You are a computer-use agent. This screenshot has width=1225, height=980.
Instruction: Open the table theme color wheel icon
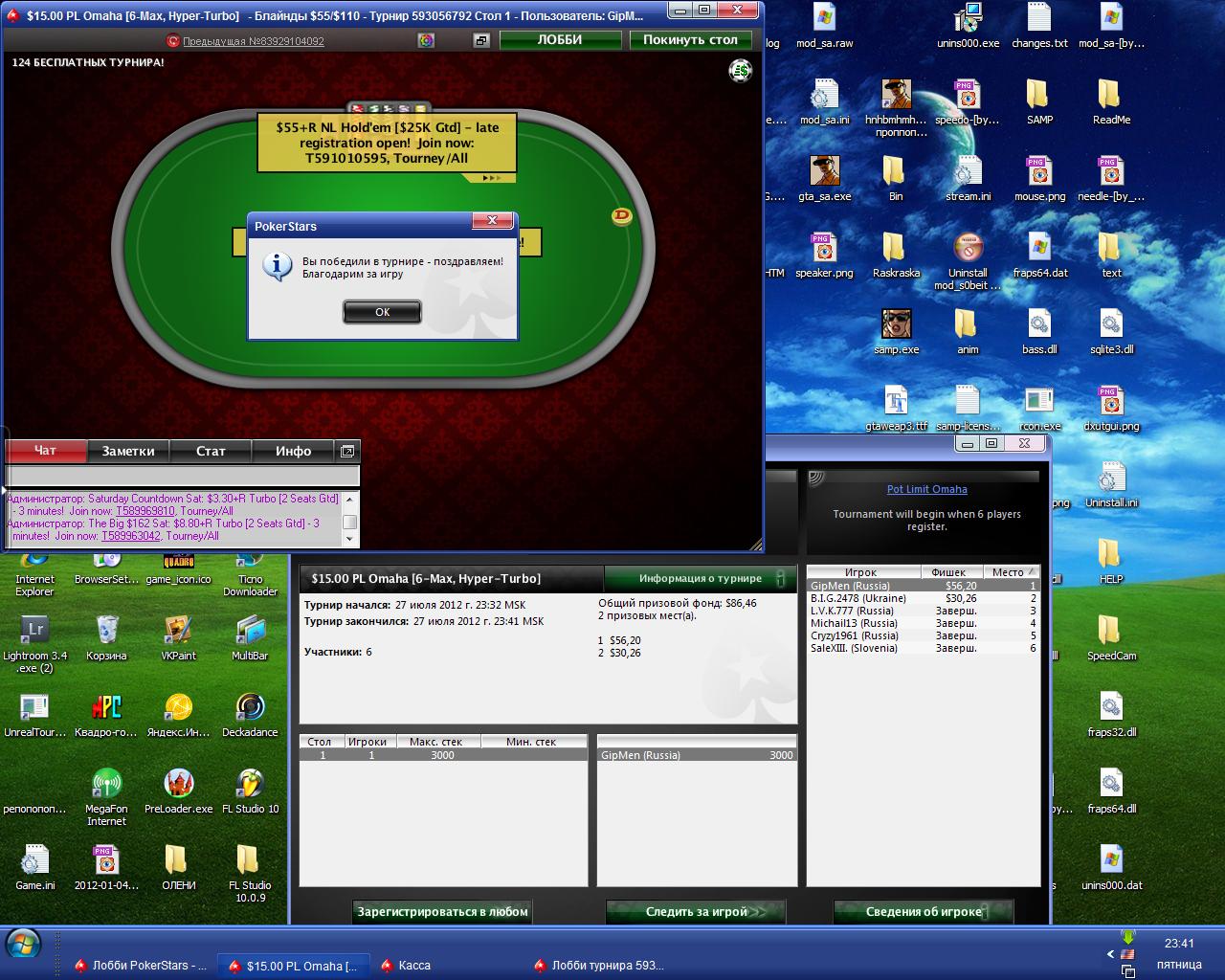pos(426,40)
